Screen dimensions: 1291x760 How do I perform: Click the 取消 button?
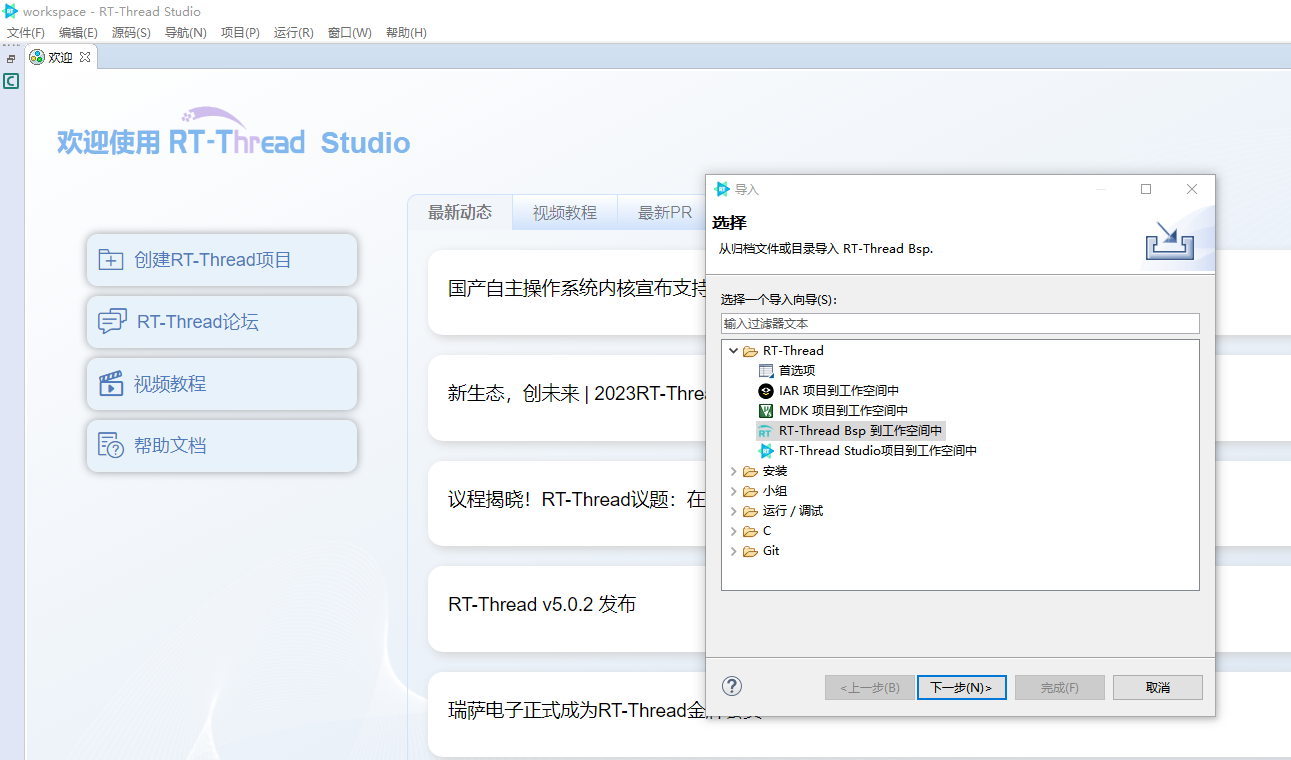click(1157, 688)
